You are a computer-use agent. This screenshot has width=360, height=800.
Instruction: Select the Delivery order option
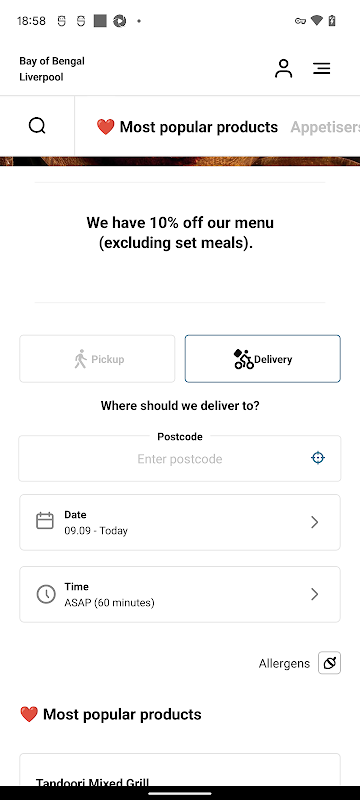(x=263, y=359)
